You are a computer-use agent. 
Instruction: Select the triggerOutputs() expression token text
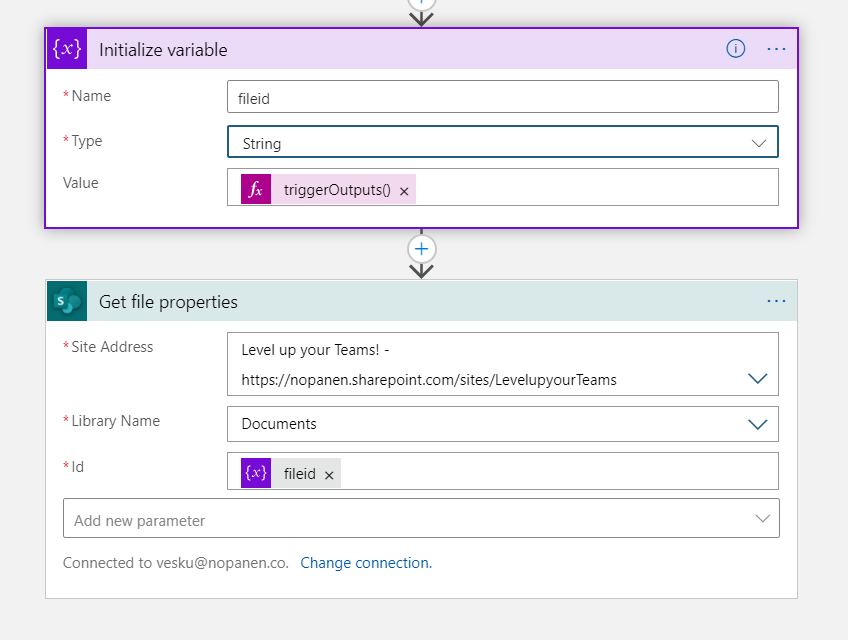point(337,190)
